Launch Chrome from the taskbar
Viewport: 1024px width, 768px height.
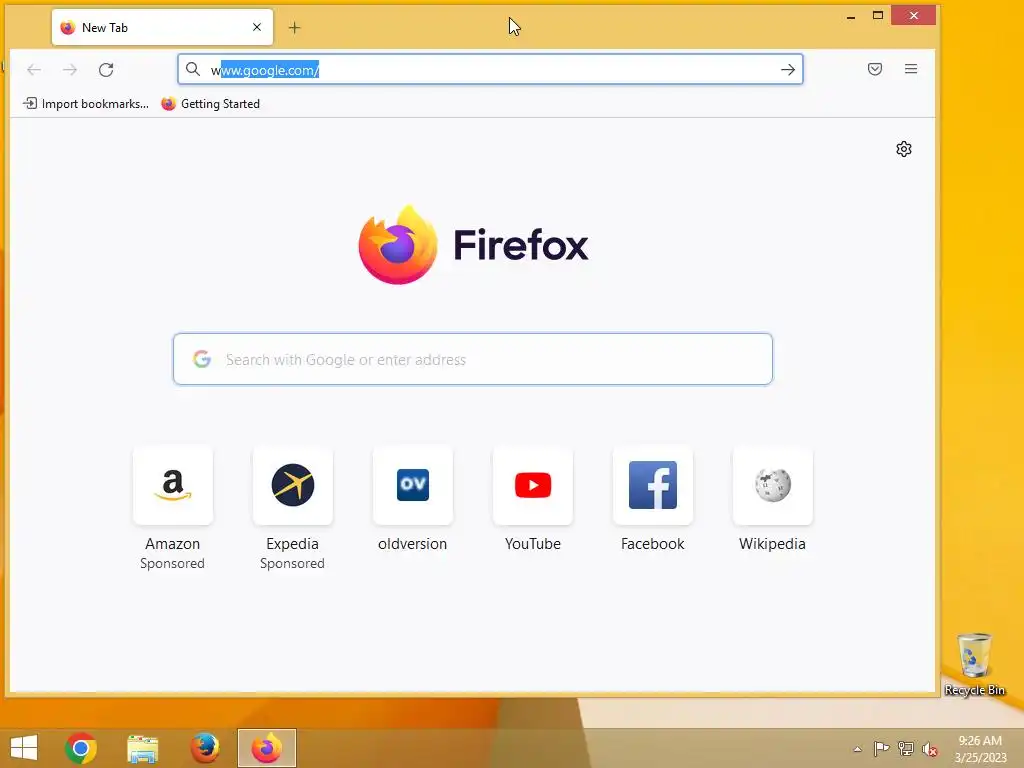click(81, 748)
